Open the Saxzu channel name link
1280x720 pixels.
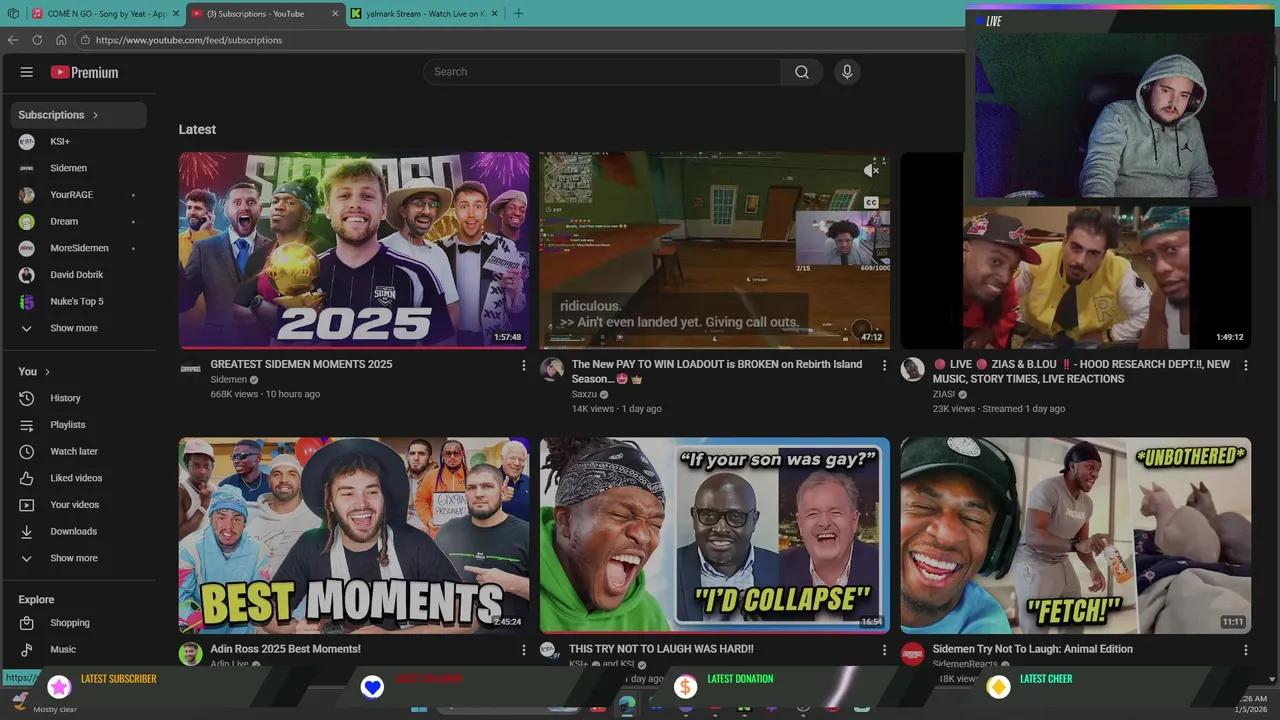584,394
